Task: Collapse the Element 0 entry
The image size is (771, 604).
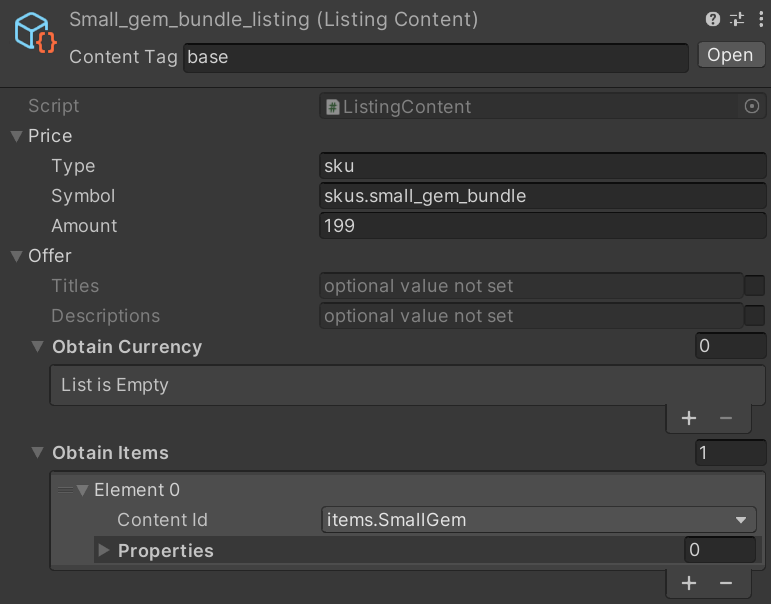Action: [x=83, y=490]
